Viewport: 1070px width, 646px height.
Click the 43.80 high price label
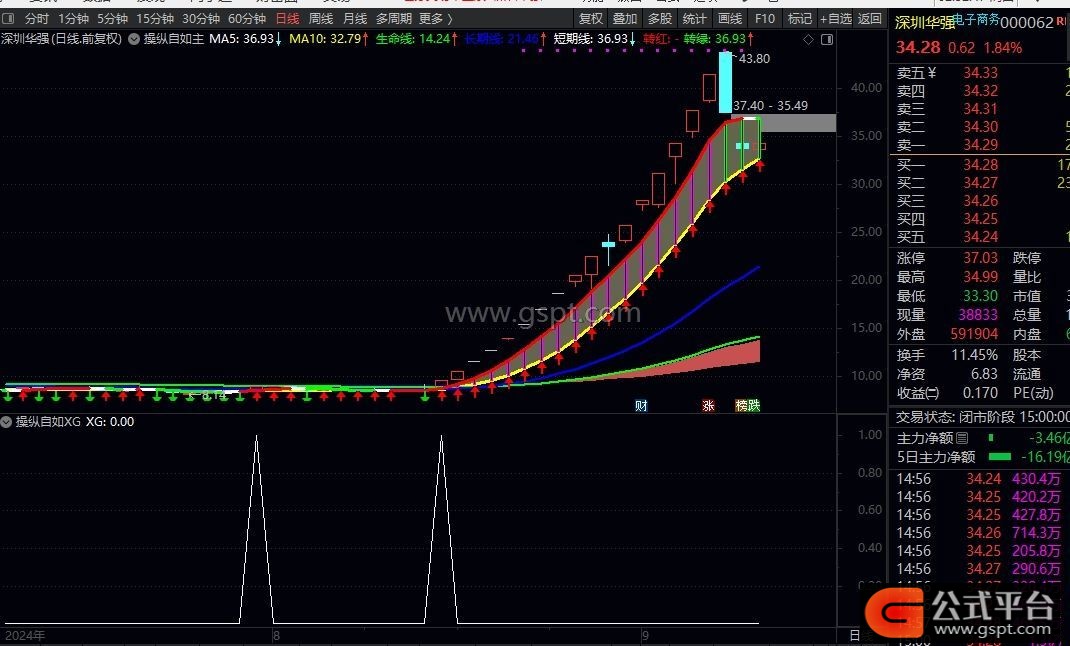[754, 59]
